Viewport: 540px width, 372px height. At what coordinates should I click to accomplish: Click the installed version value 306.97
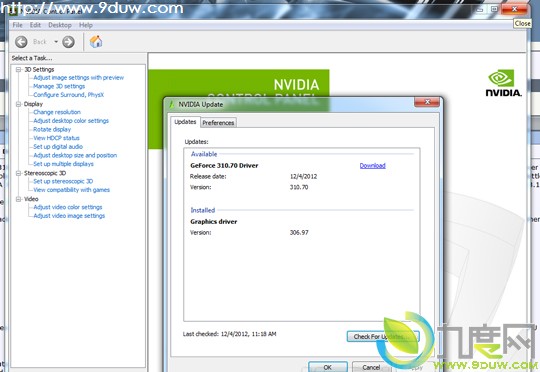coord(299,233)
